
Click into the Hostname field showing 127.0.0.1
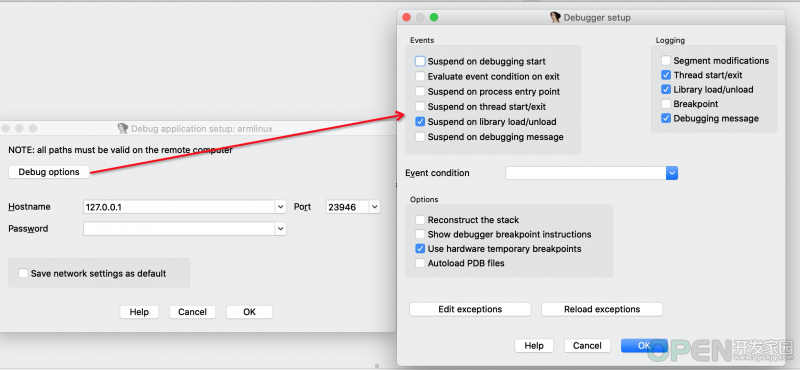(x=180, y=207)
